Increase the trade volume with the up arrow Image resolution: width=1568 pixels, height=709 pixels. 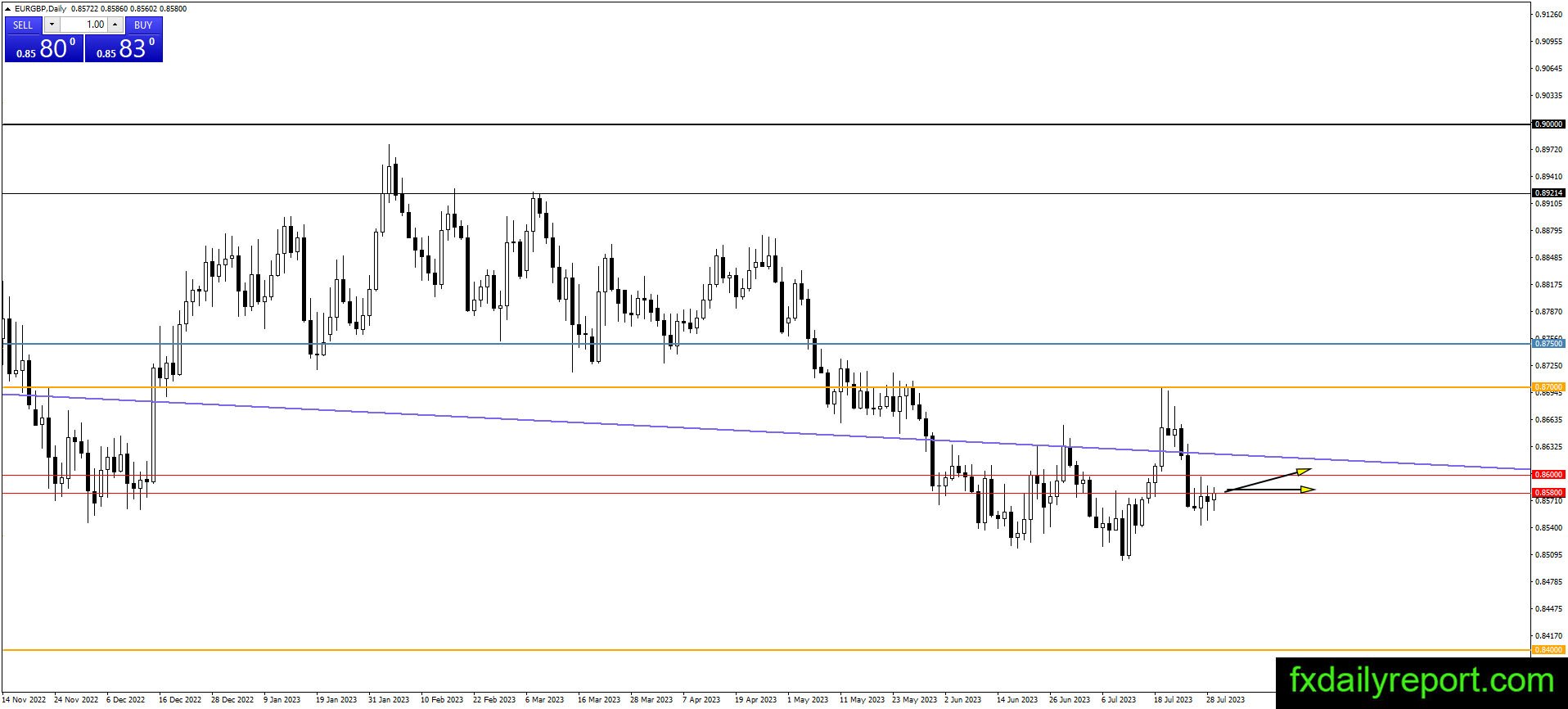tap(115, 25)
